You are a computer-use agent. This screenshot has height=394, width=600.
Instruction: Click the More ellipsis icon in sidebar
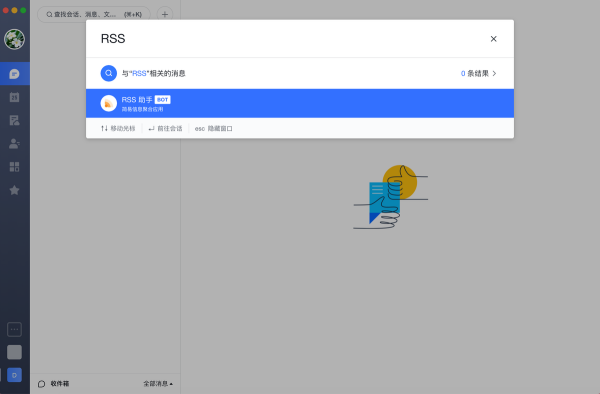15,329
